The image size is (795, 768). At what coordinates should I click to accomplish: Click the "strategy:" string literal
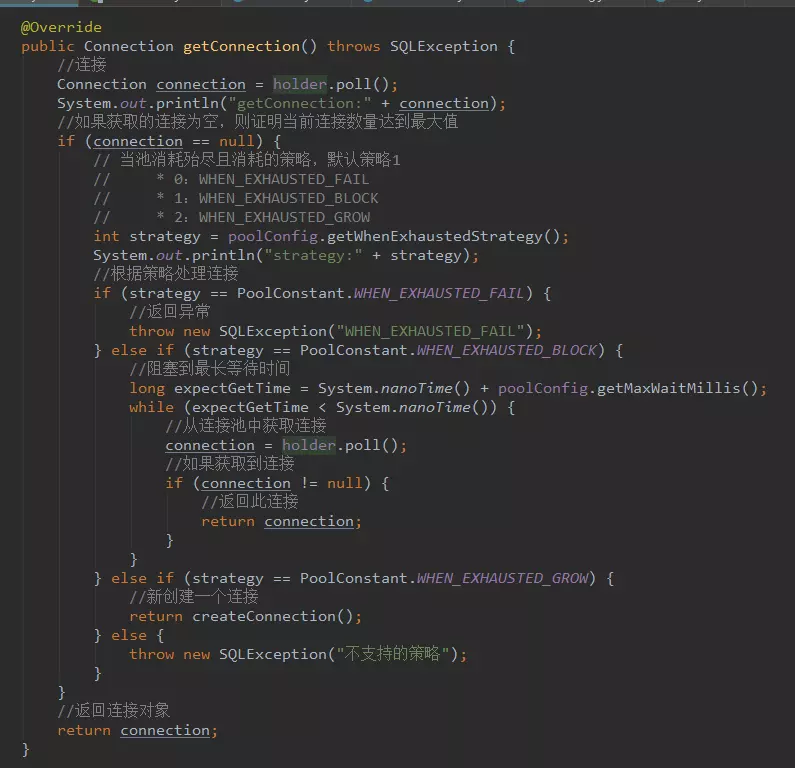(x=313, y=255)
